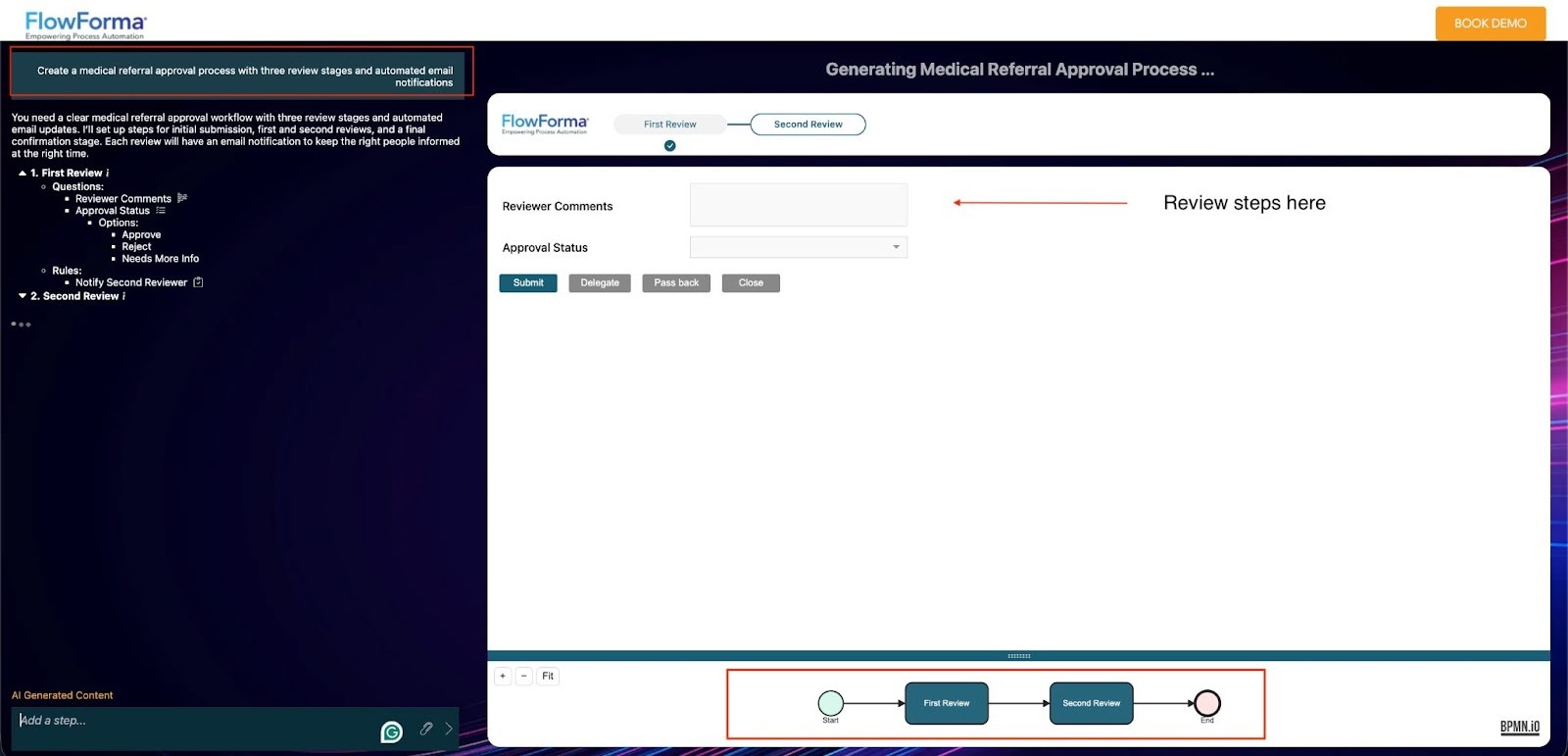Viewport: 1568px width, 756px height.
Task: Click the FlowForma logo in the header
Action: point(85,24)
